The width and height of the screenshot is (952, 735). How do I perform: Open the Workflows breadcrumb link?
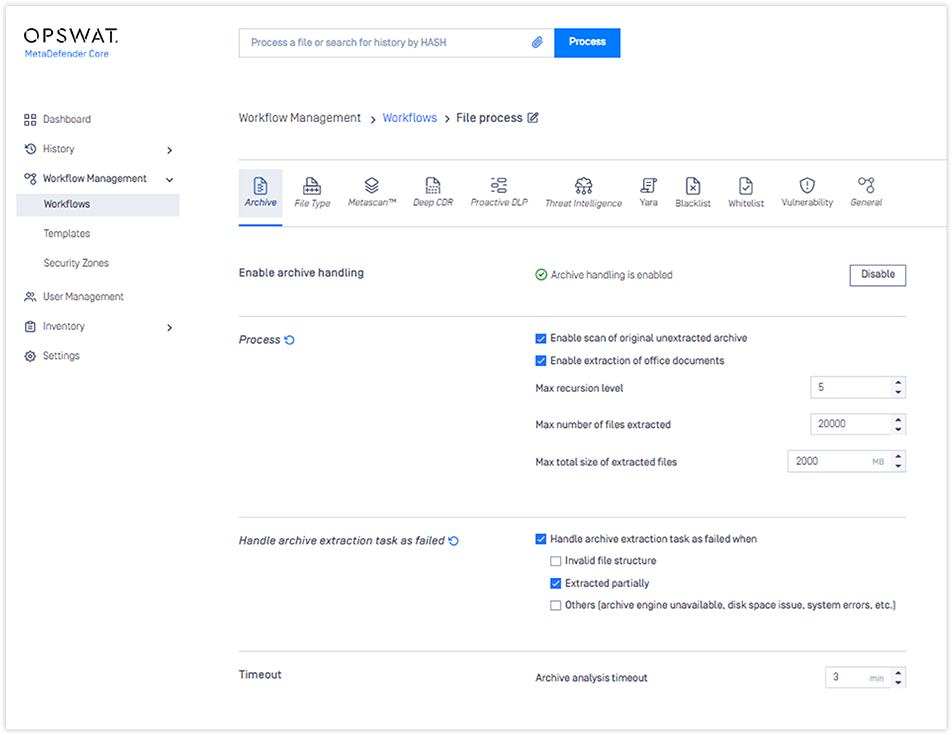(409, 117)
